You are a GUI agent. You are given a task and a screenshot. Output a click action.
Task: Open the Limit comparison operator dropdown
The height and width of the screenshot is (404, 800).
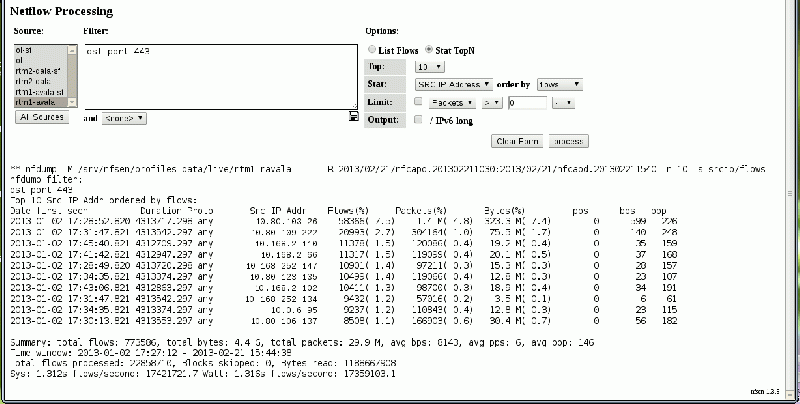point(492,103)
